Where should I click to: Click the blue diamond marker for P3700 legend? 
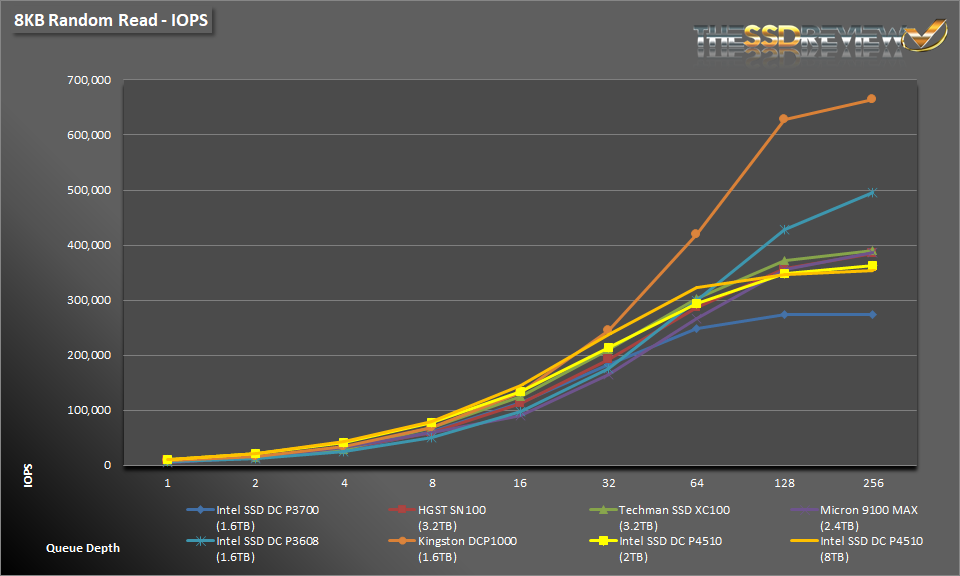[x=200, y=510]
